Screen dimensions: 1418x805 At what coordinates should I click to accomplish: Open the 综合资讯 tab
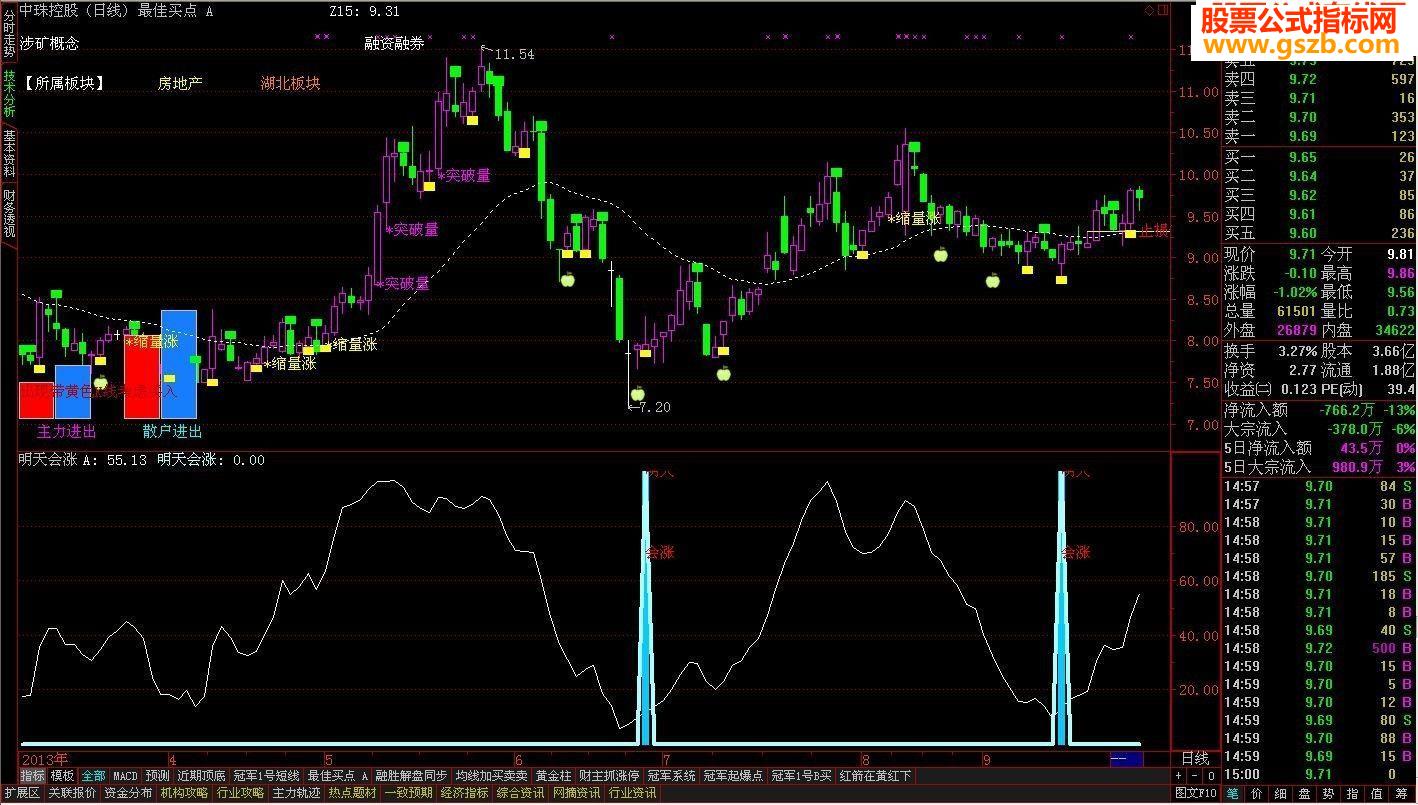click(x=520, y=794)
